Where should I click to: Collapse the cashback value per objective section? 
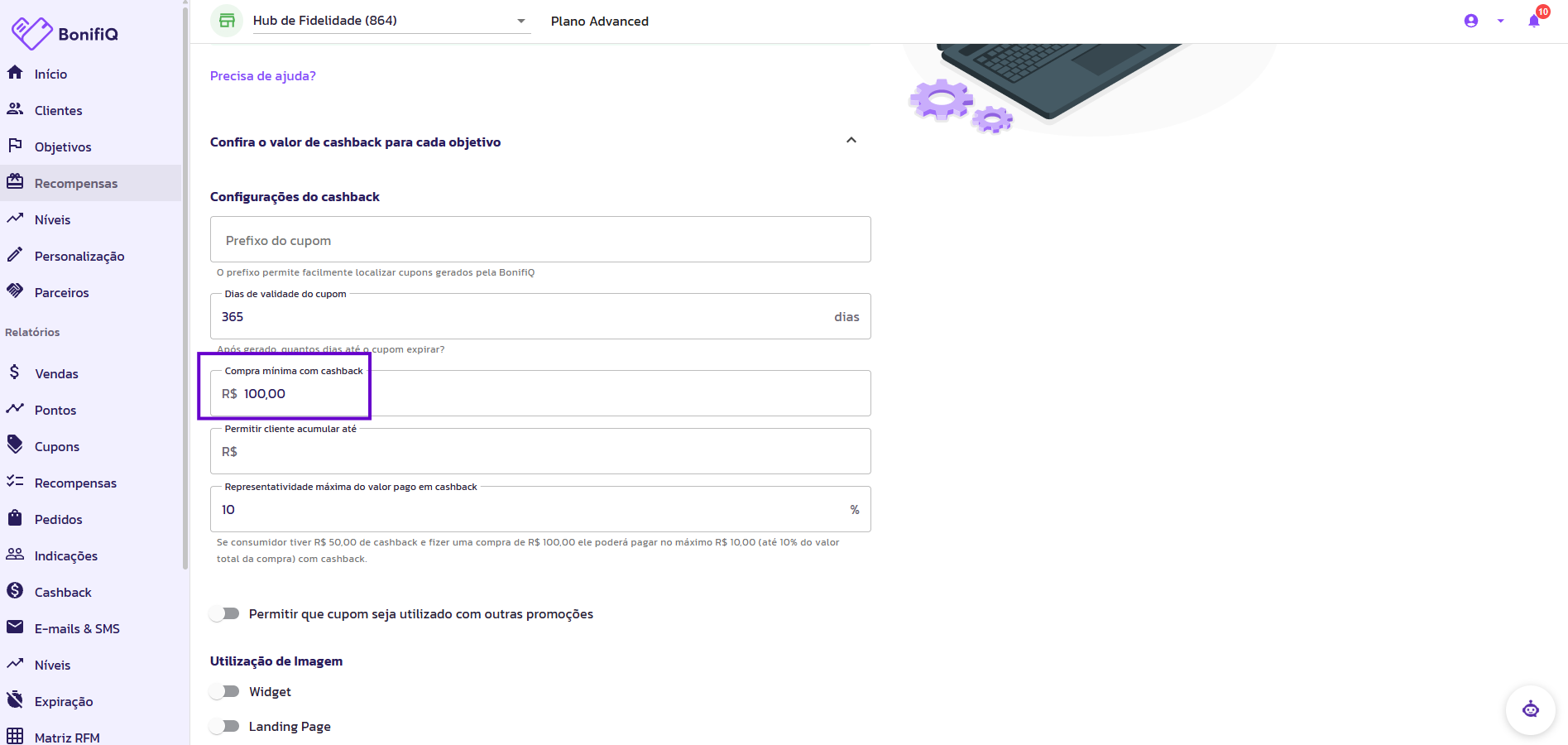click(x=851, y=141)
